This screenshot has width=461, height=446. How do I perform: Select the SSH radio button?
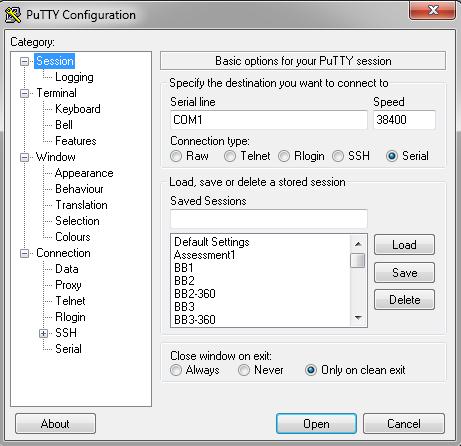(338, 156)
